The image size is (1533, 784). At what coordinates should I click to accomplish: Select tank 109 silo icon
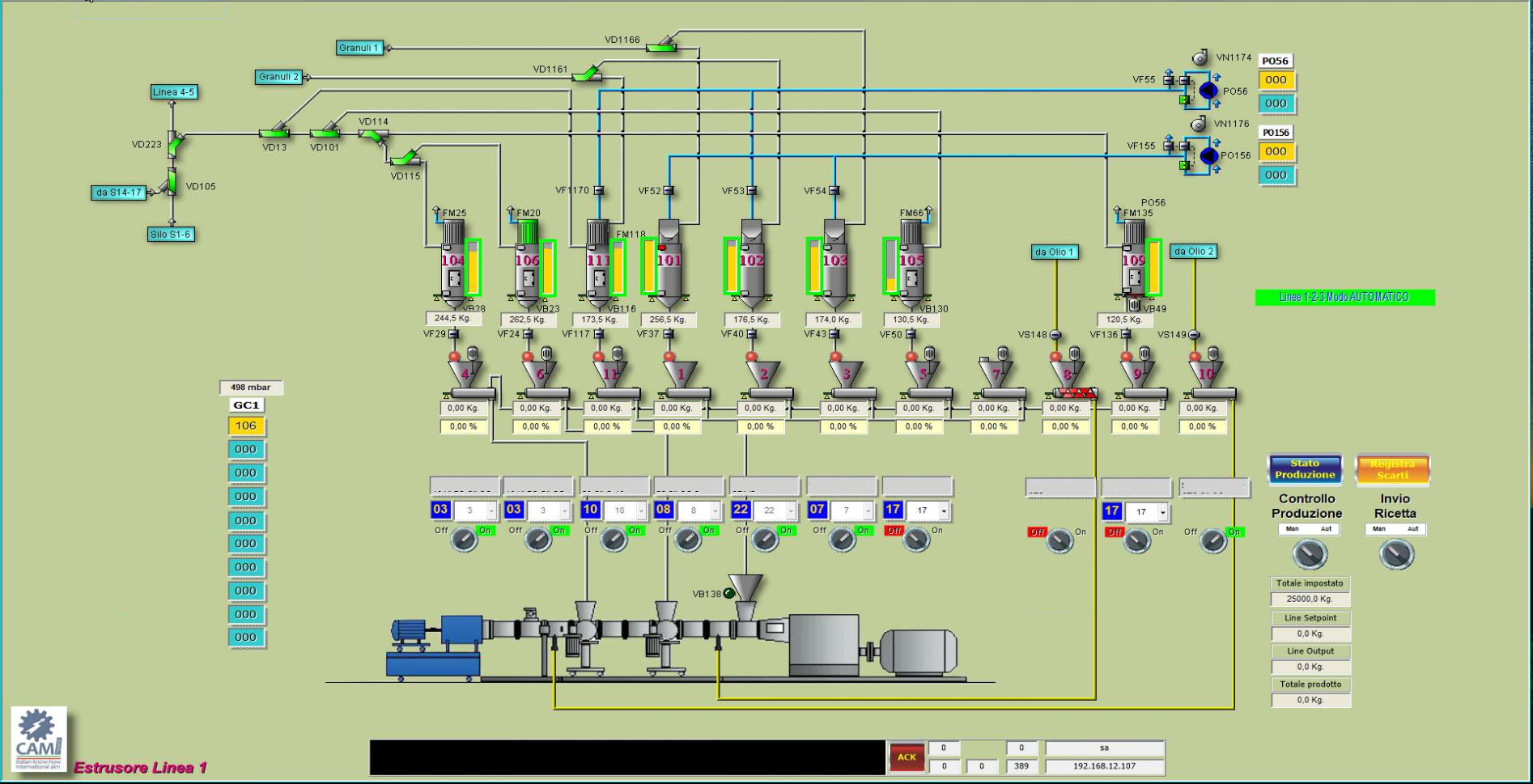[x=1134, y=265]
